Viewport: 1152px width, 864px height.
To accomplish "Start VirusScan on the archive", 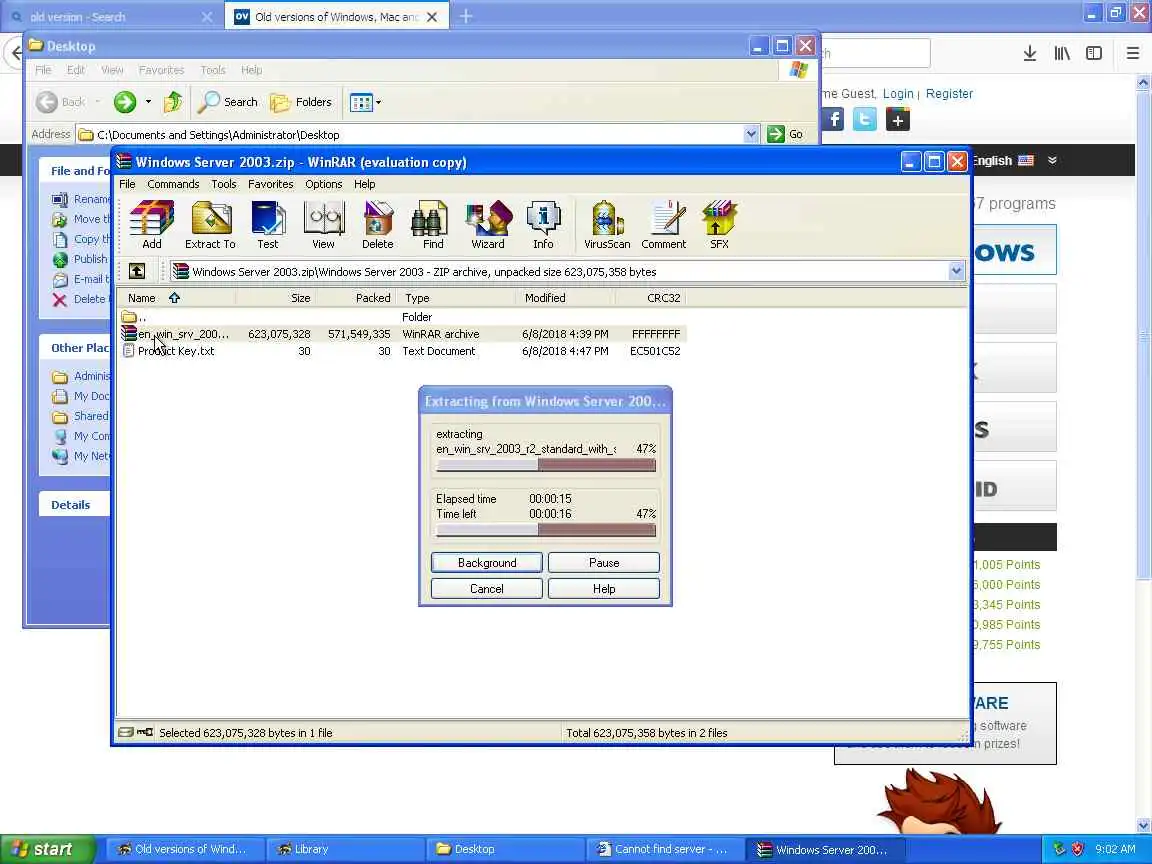I will [x=607, y=225].
